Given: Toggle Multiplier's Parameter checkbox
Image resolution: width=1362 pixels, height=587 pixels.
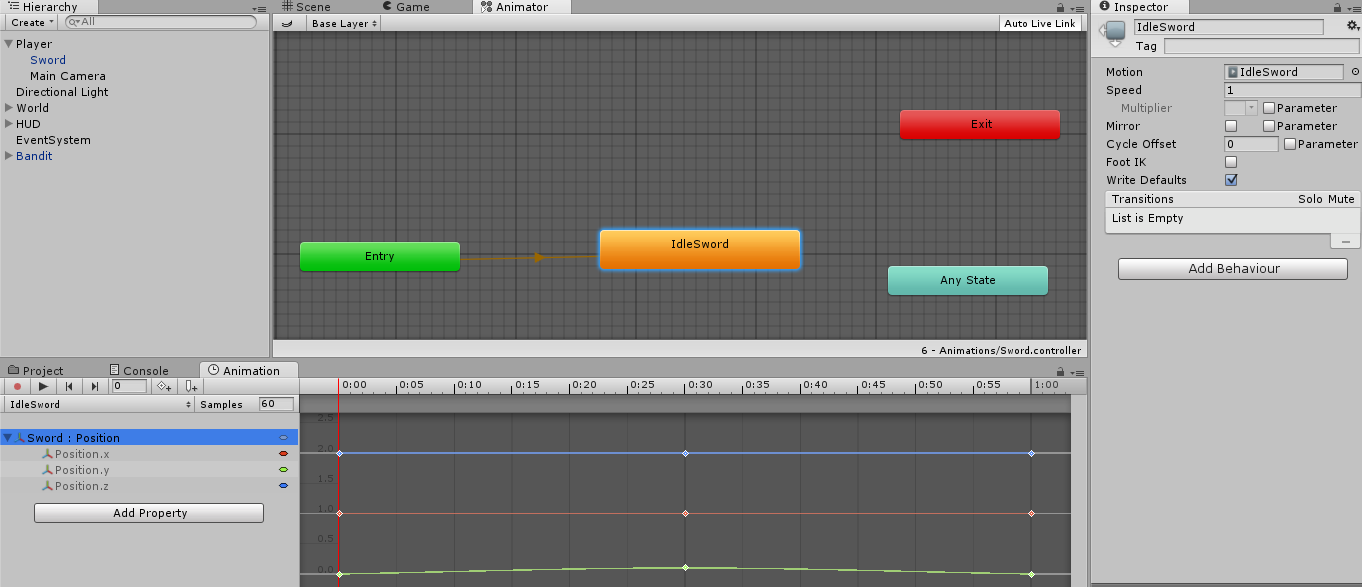Looking at the screenshot, I should click(x=1269, y=108).
